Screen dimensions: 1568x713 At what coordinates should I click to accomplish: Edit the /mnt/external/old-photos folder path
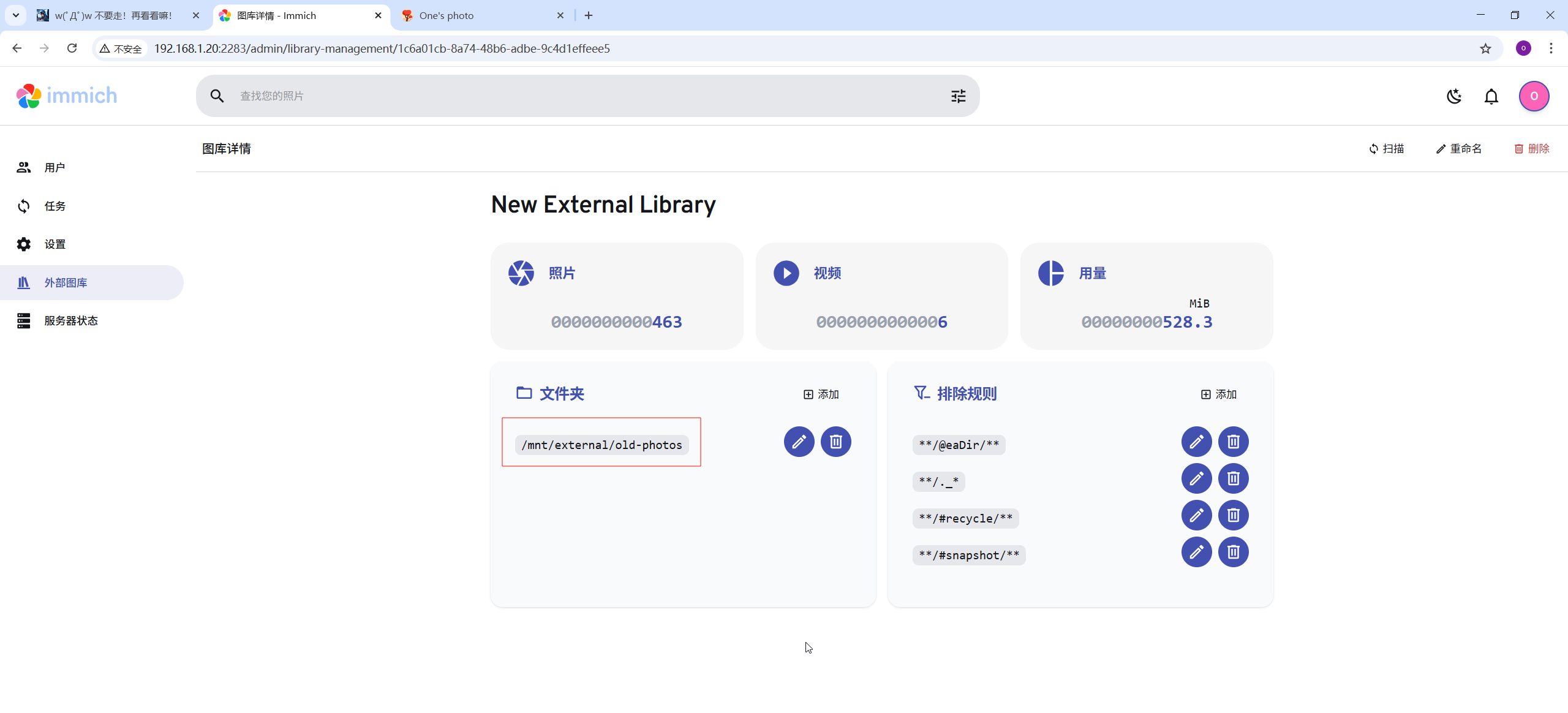pos(799,442)
